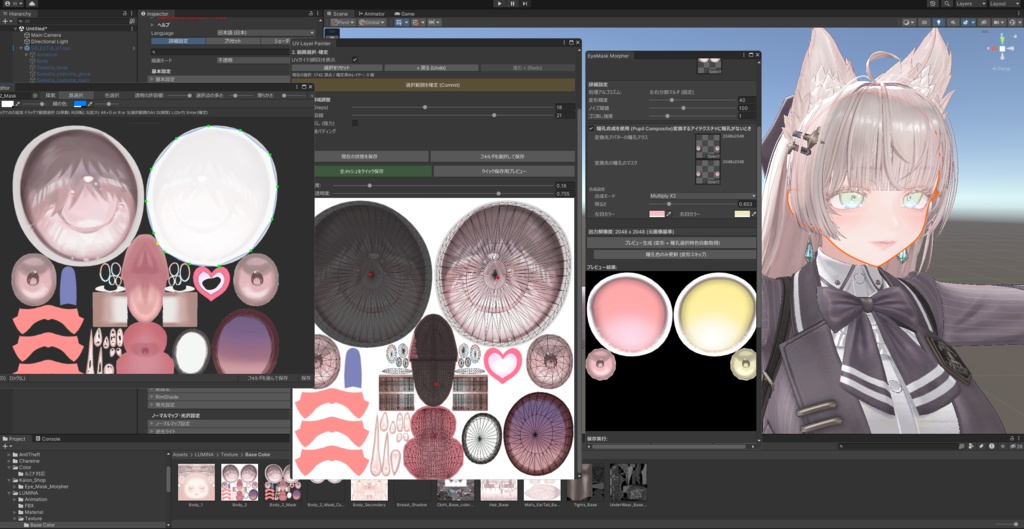Switch to the Game tab

tap(404, 14)
